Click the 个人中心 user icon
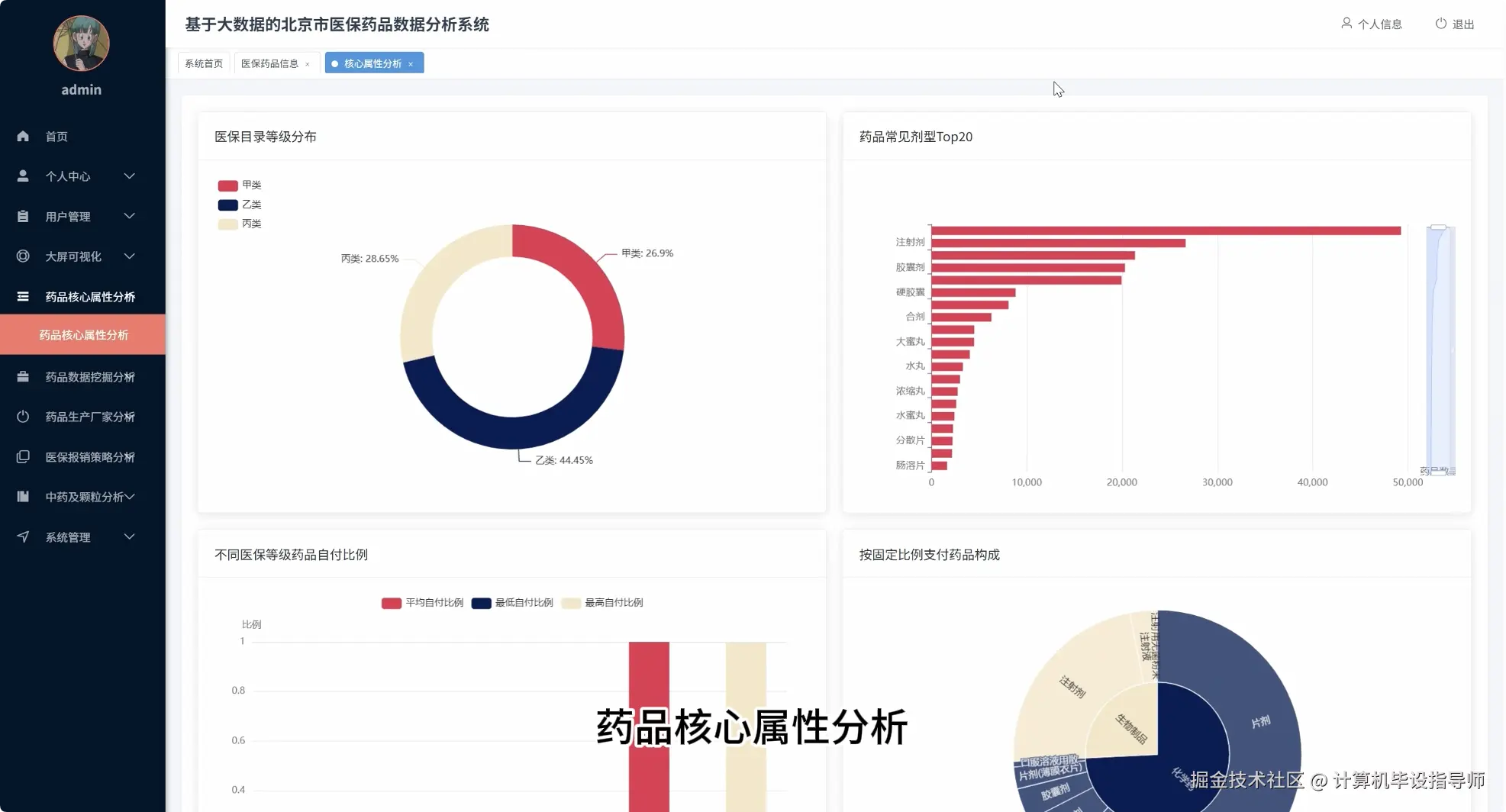The image size is (1506, 812). coord(23,176)
